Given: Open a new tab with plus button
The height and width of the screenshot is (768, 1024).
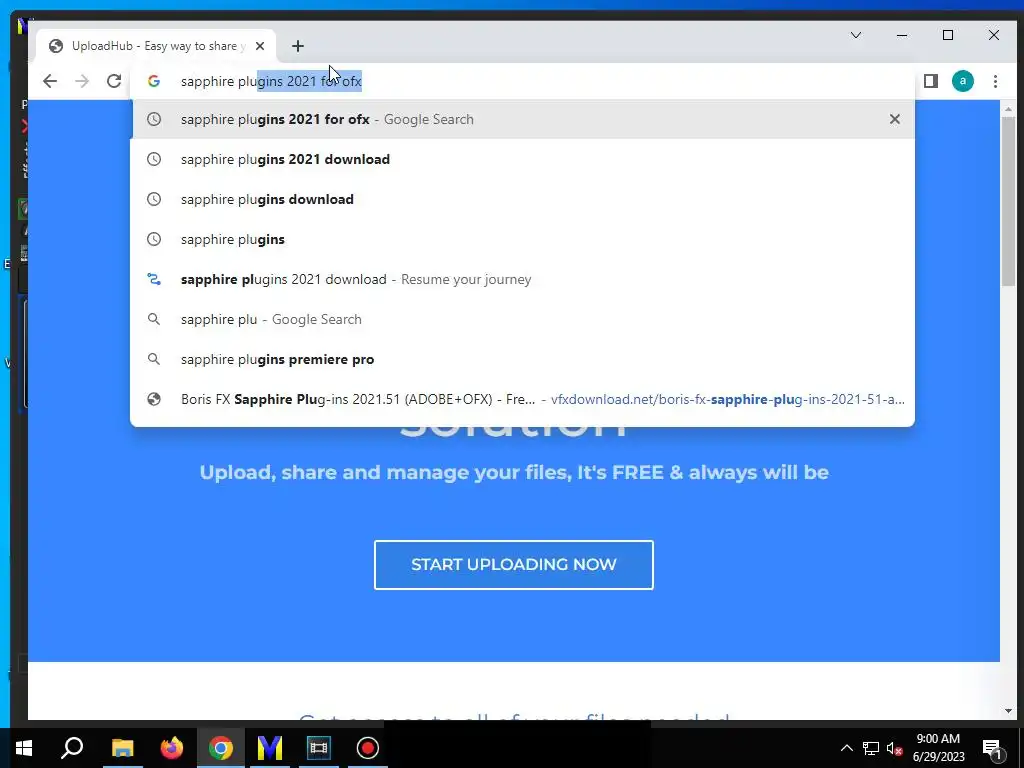Looking at the screenshot, I should 298,46.
